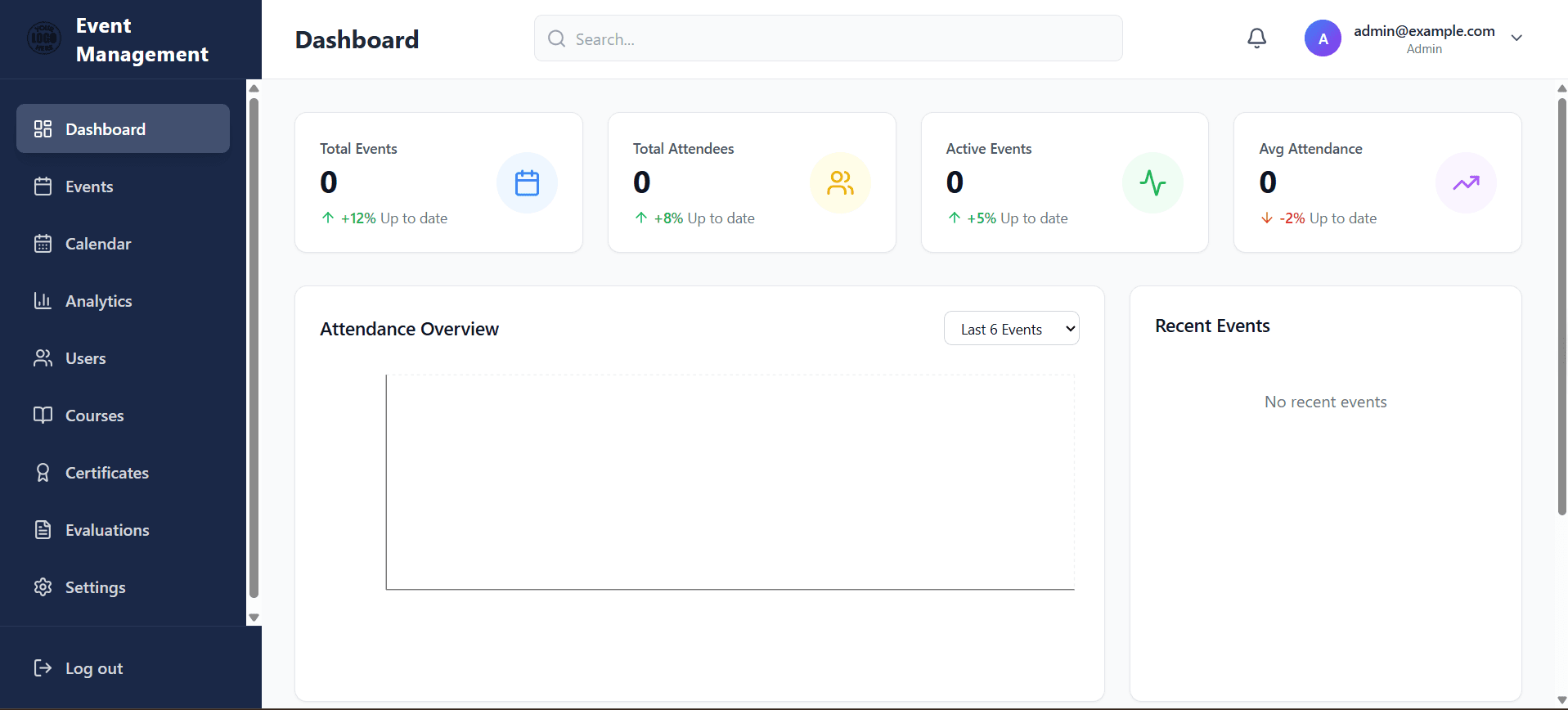Expand the admin account menu chevron
The height and width of the screenshot is (710, 1568).
tap(1516, 38)
